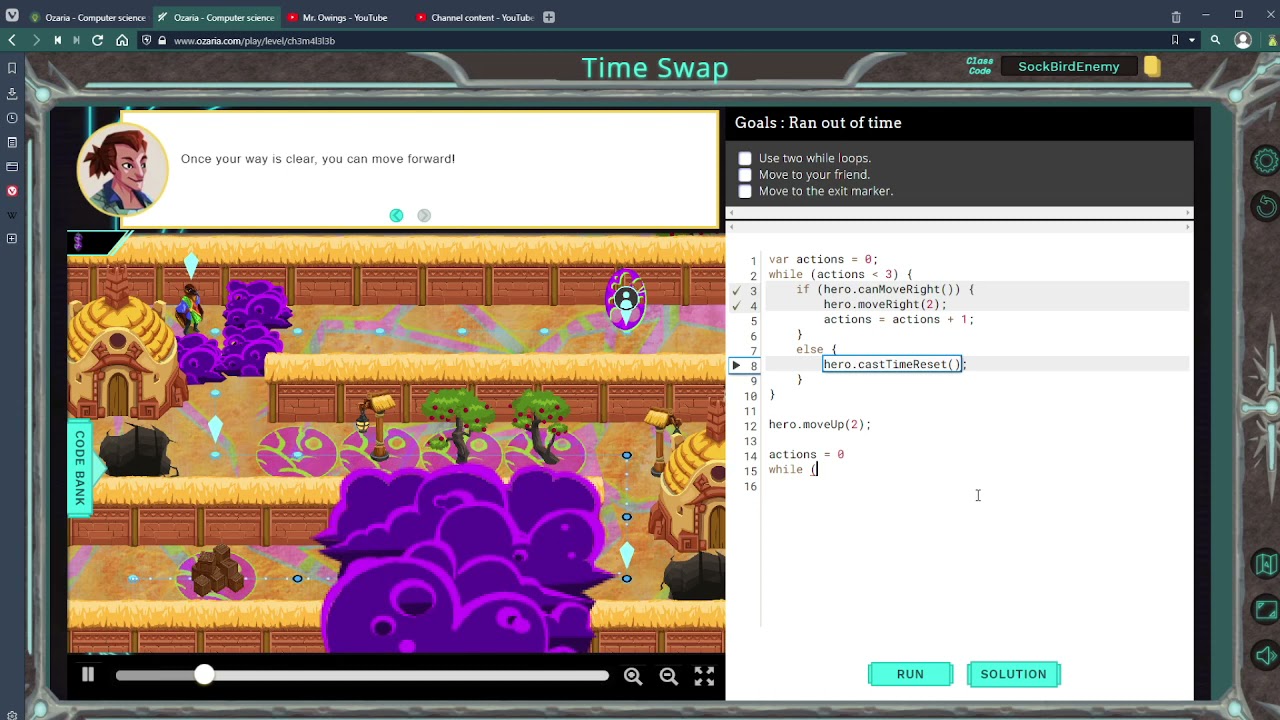Click code line 'hero.moveUp(2);'
Viewport: 1280px width, 720px height.
(819, 424)
